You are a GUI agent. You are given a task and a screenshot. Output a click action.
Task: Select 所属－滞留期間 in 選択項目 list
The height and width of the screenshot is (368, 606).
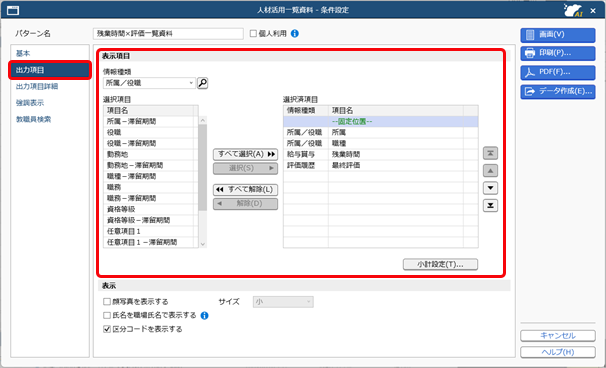point(151,121)
